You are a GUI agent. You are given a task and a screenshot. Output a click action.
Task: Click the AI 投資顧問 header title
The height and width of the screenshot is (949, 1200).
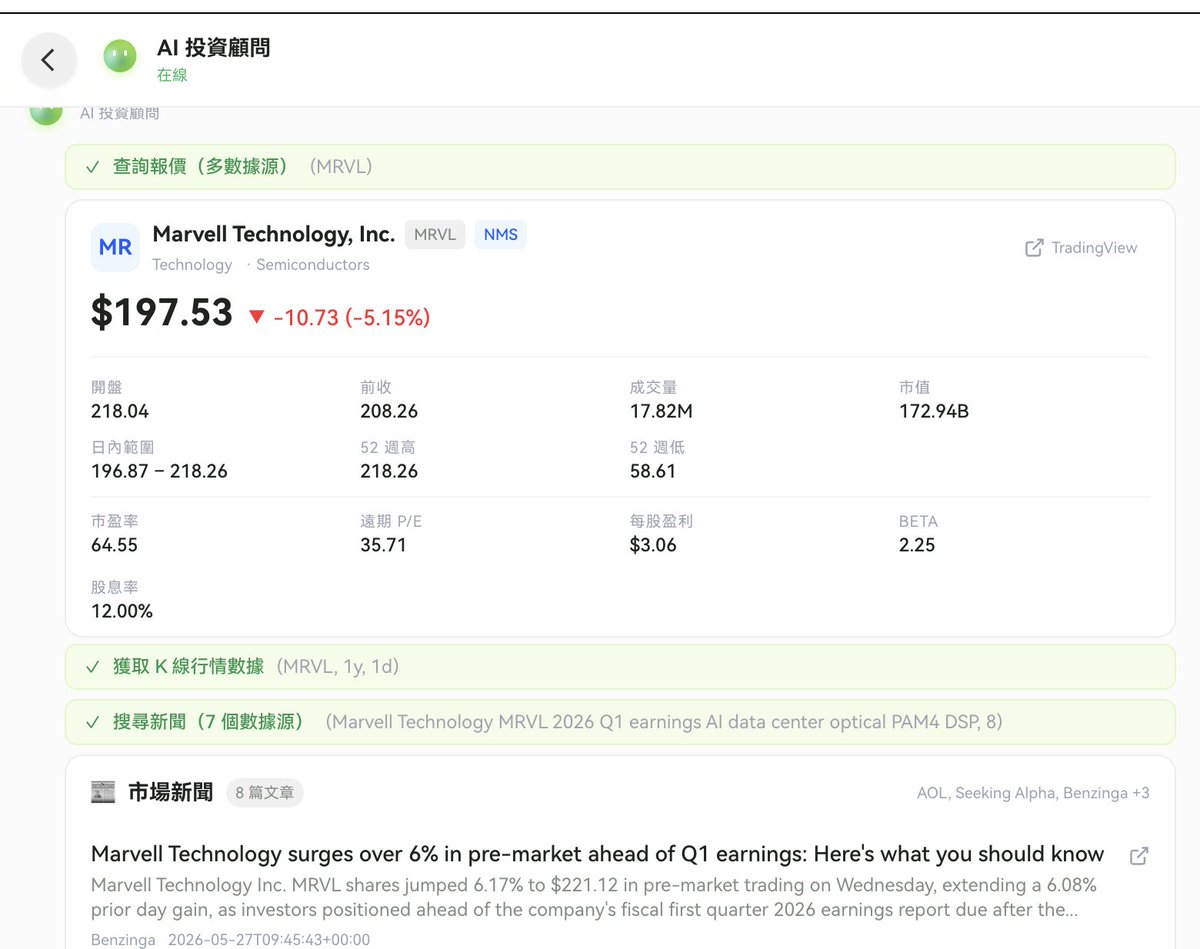(213, 47)
